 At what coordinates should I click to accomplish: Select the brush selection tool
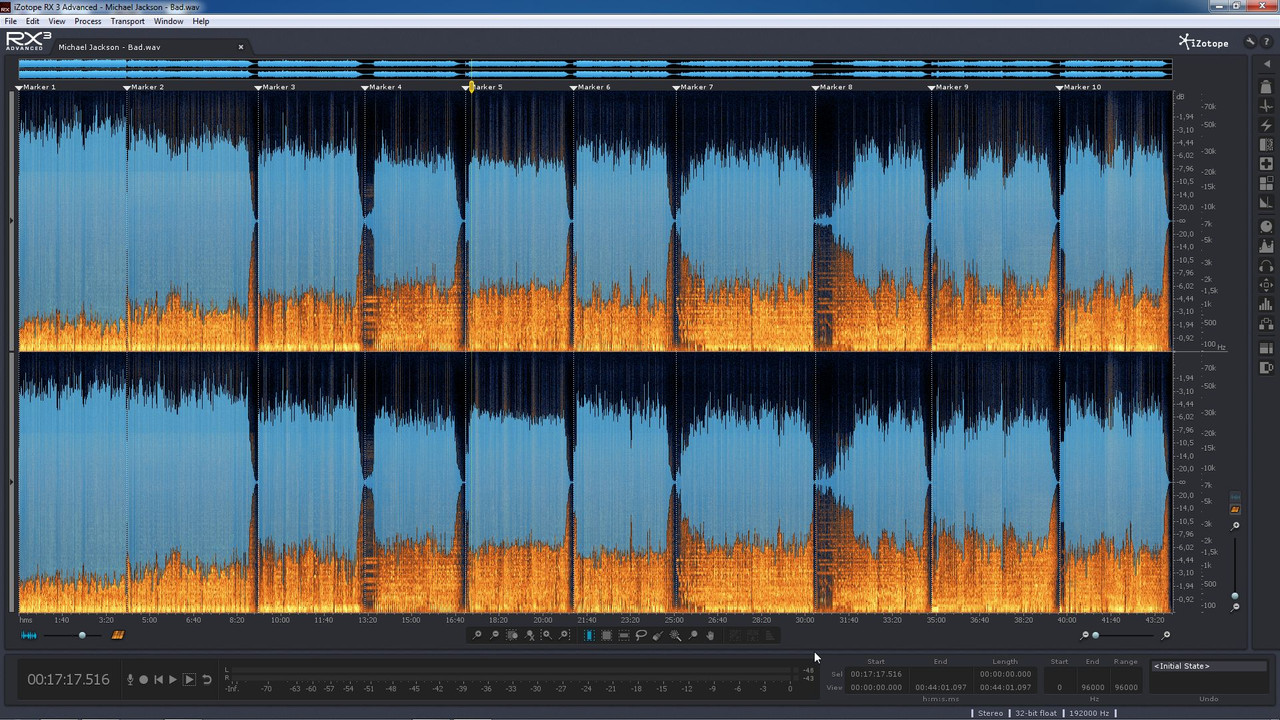click(x=658, y=635)
